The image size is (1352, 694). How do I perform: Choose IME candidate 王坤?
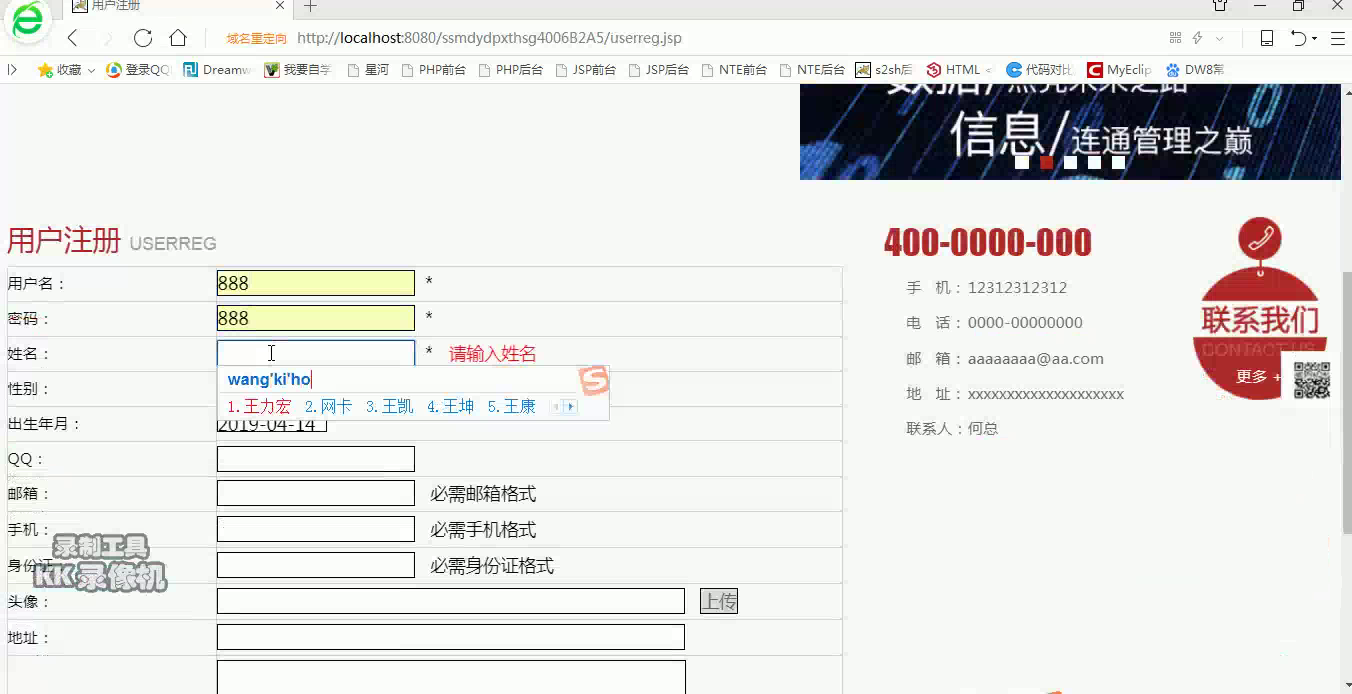450,406
